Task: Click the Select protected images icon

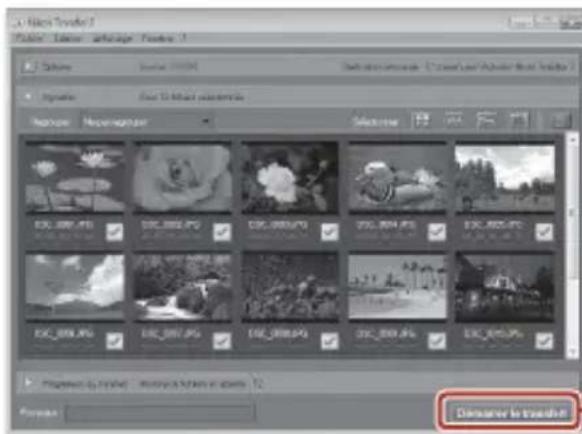Action: pos(486,121)
